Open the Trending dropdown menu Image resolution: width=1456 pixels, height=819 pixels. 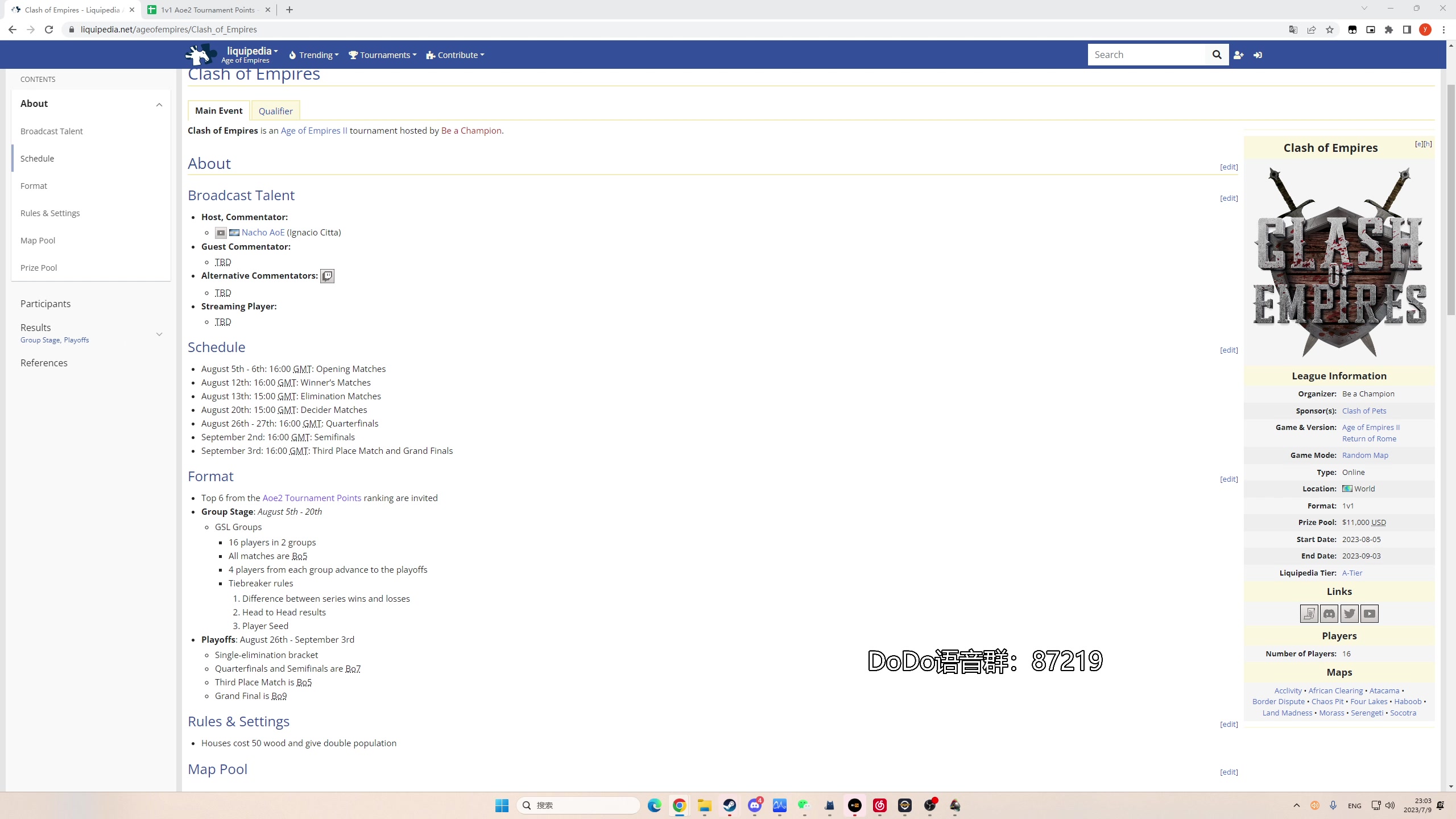[x=314, y=55]
